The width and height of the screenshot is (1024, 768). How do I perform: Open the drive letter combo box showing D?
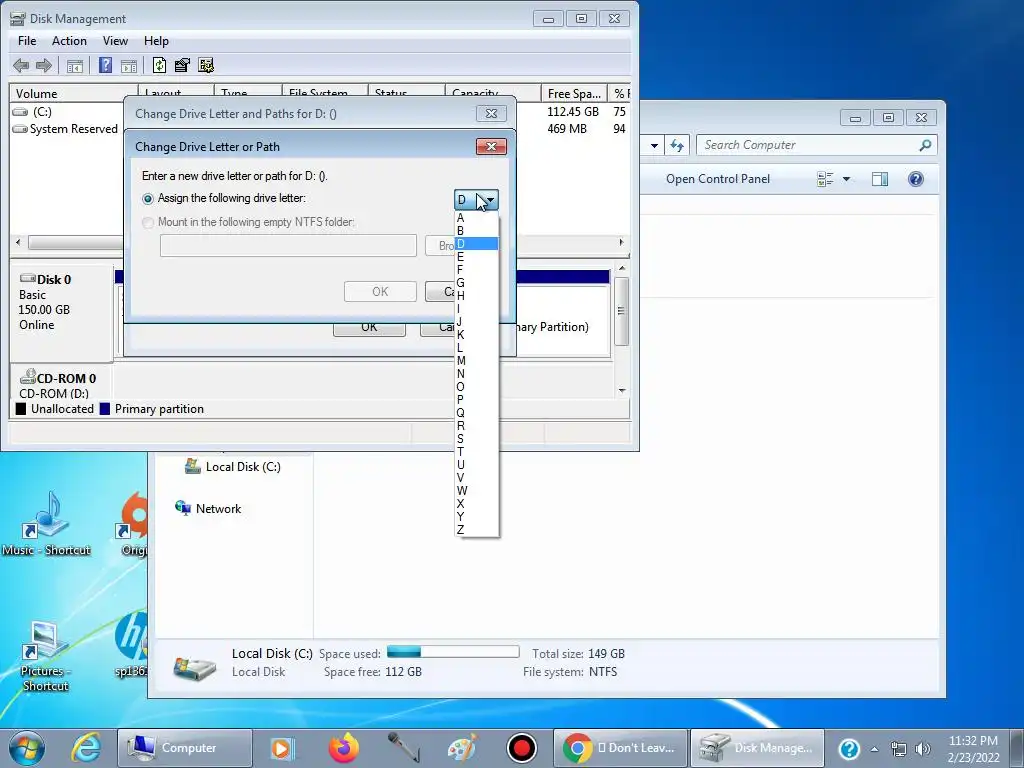pos(476,200)
